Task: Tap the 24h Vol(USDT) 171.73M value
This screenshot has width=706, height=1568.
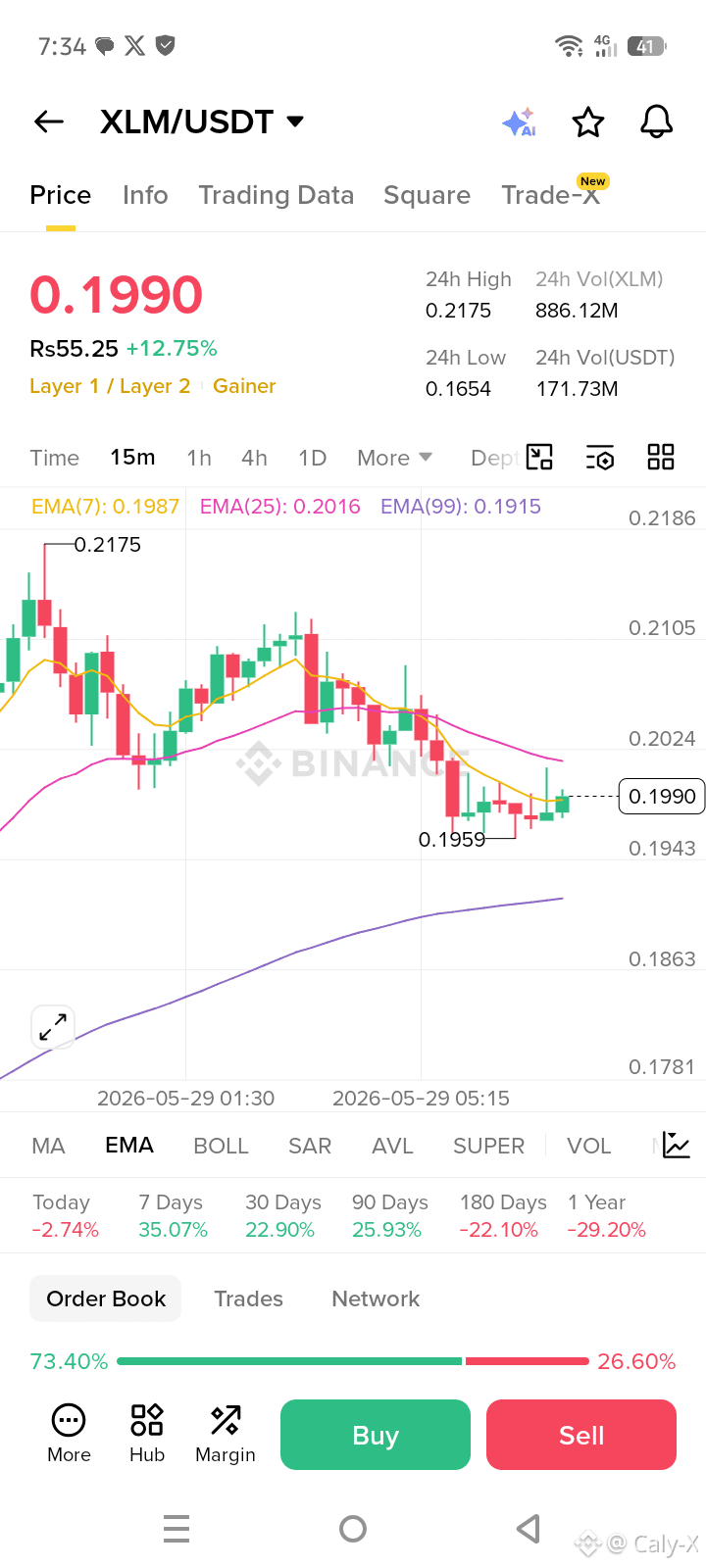Action: tap(577, 389)
